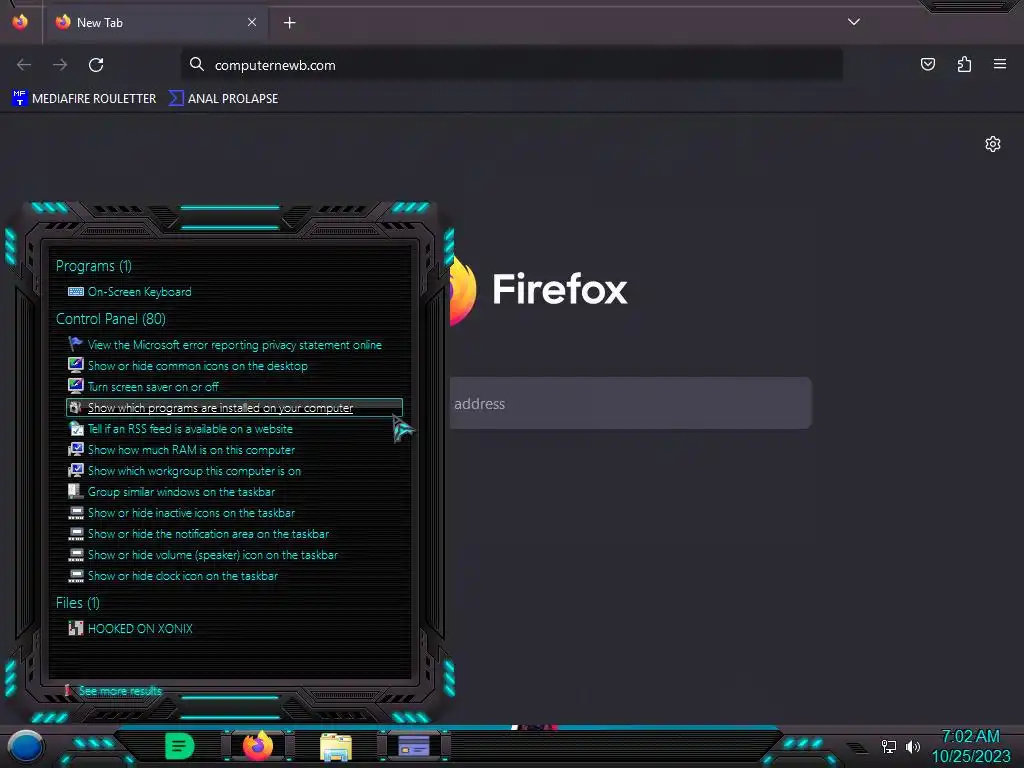The image size is (1024, 768).
Task: Click the On-Screen Keyboard icon
Action: 76,292
